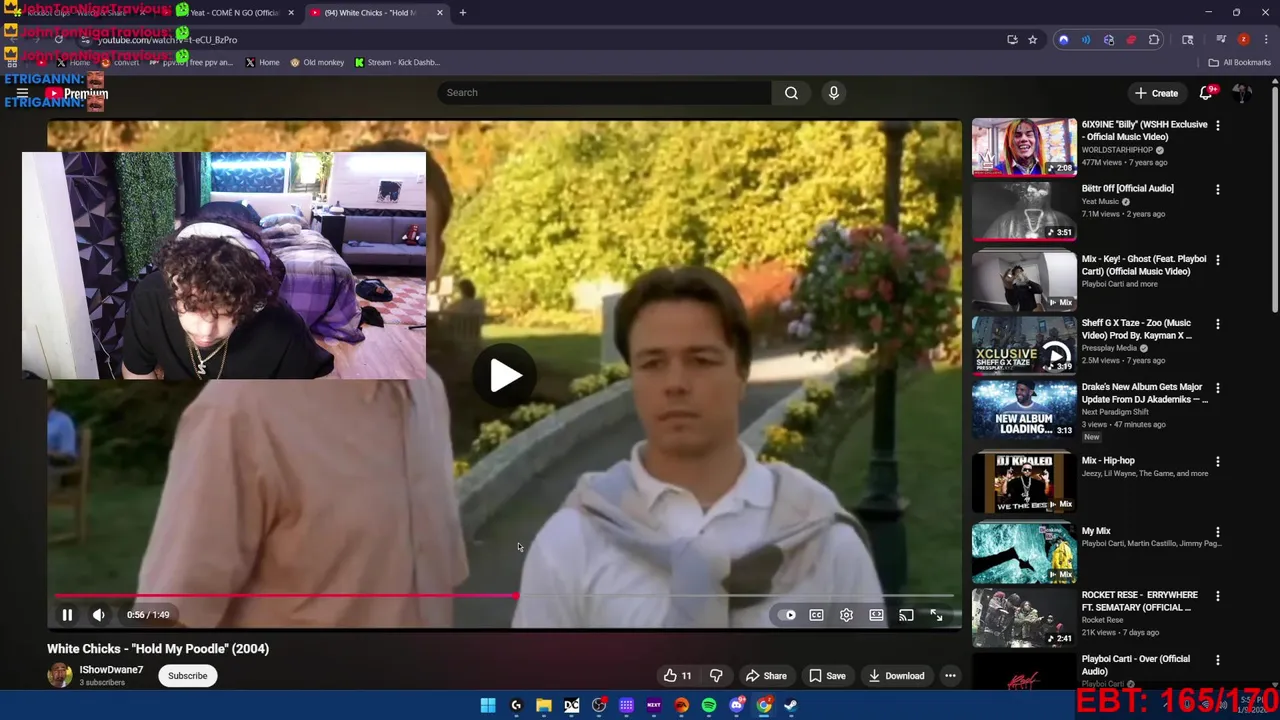Open Spotify from taskbar
1280x720 pixels.
(x=709, y=705)
